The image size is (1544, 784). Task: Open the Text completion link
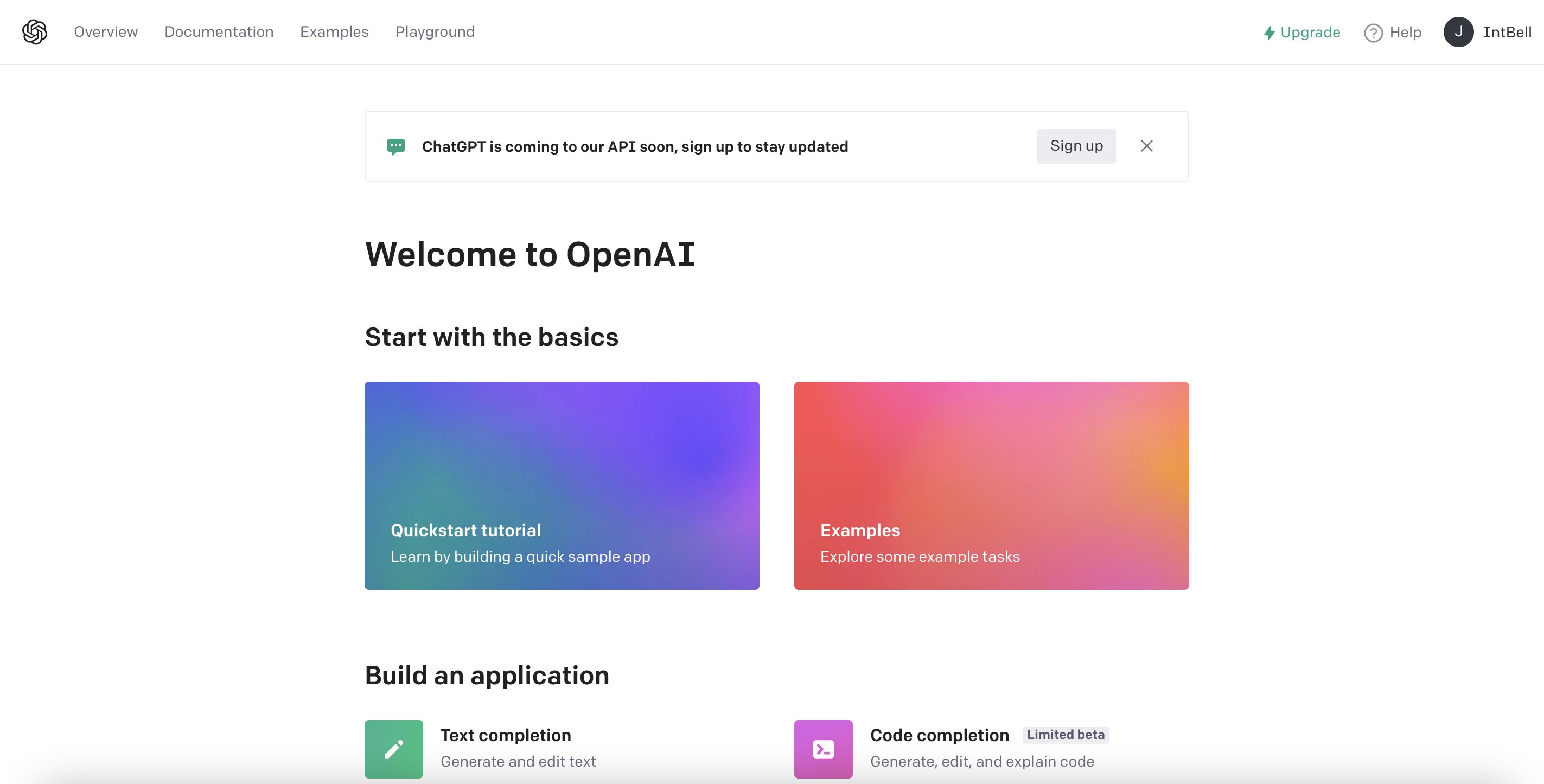point(506,736)
